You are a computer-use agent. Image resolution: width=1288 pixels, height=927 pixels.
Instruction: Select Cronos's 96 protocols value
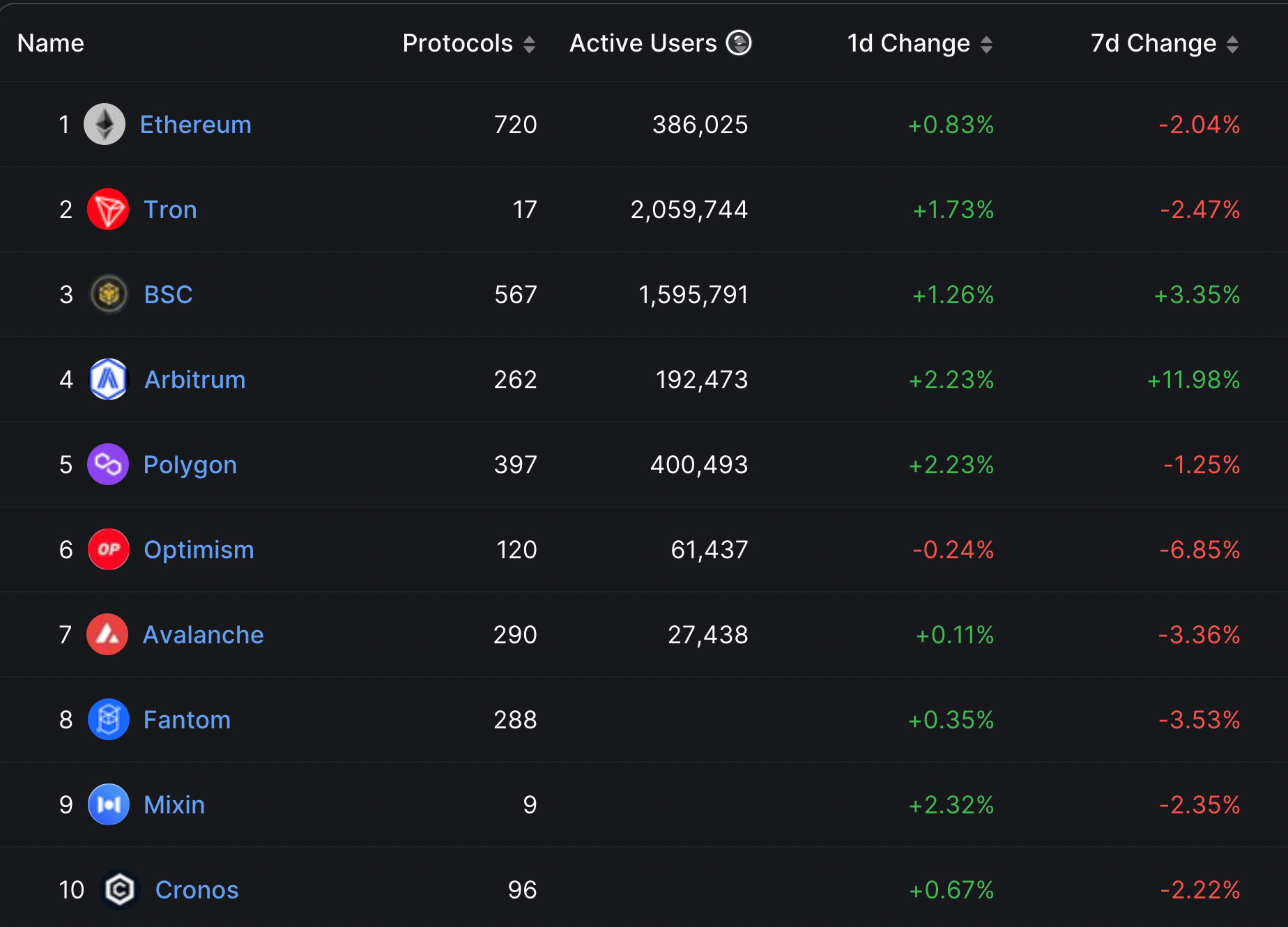523,890
